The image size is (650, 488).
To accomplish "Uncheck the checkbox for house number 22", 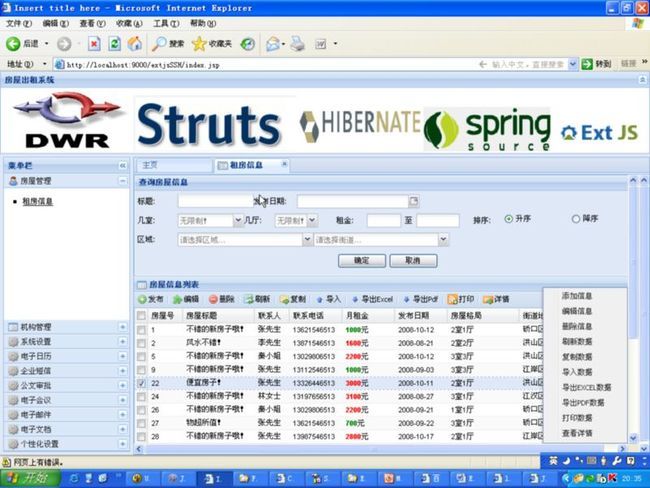I will (x=141, y=384).
